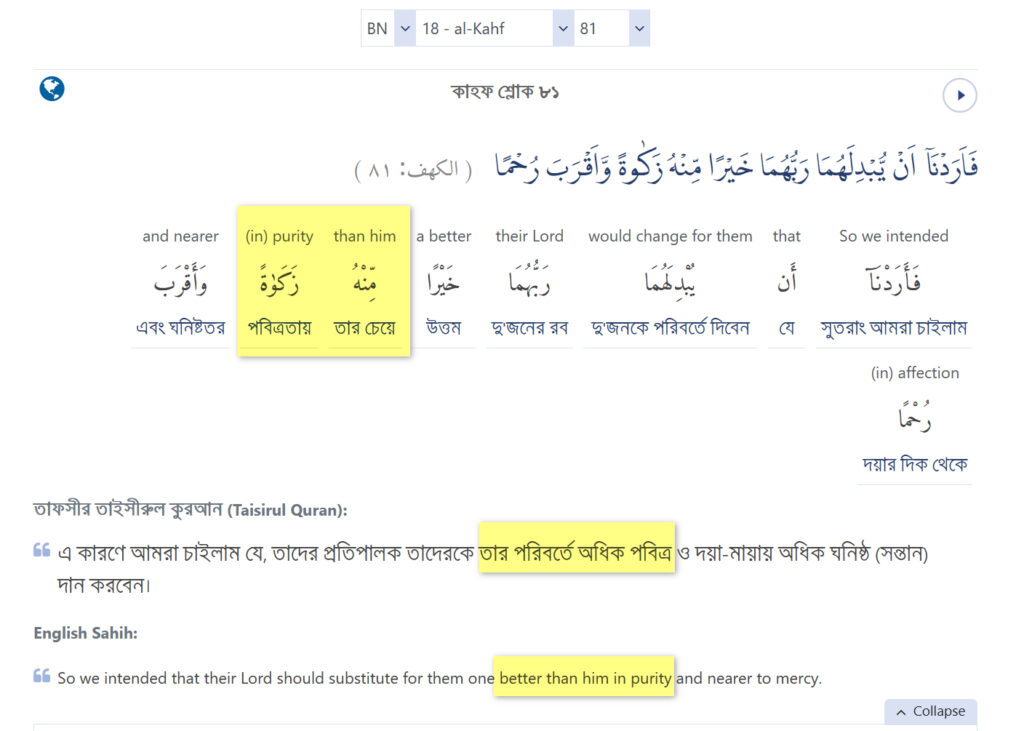Viewport: 1024px width, 731px height.
Task: Select the highlighted word "than him"
Action: pos(364,284)
